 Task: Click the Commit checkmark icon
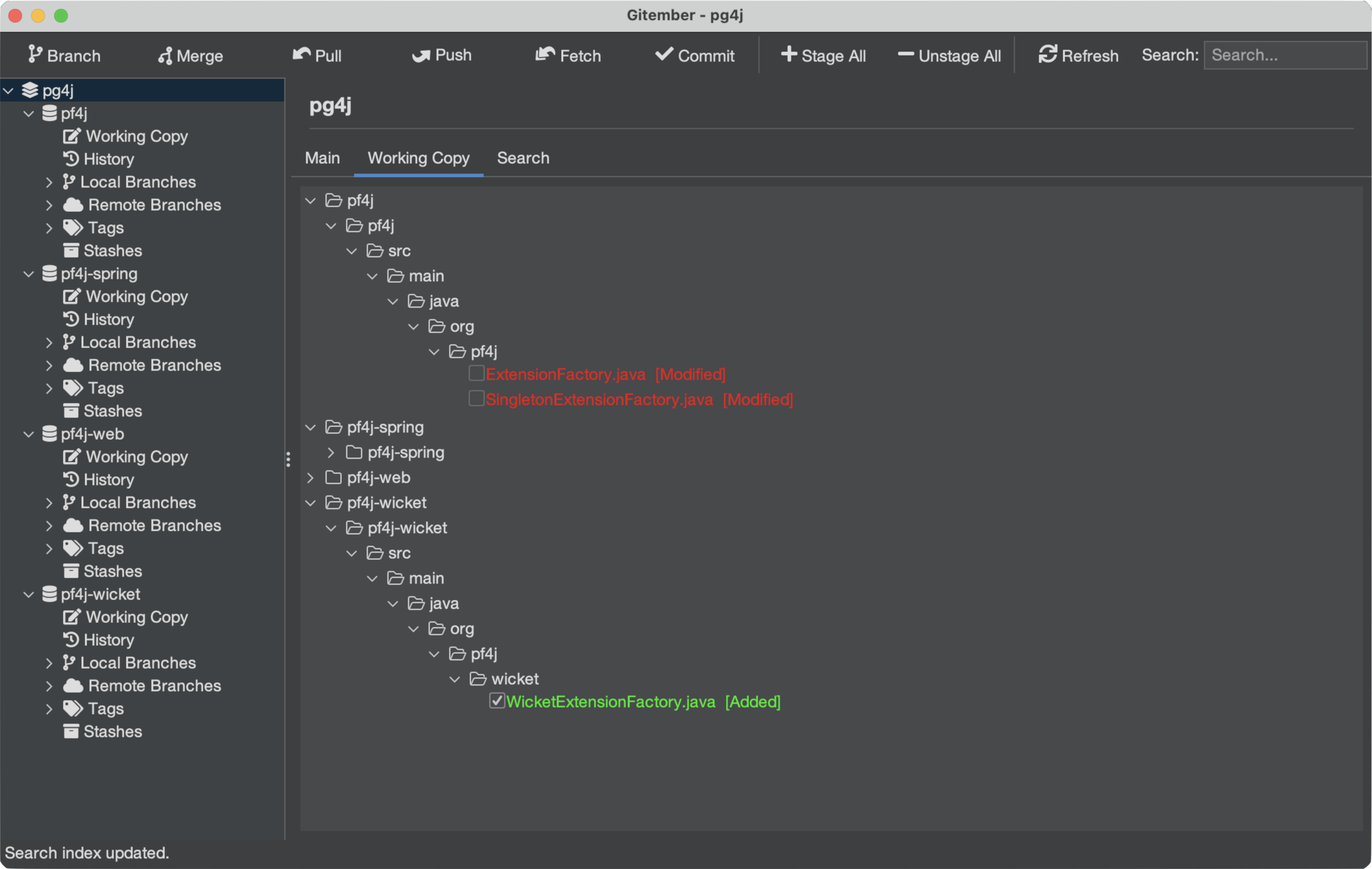pyautogui.click(x=664, y=54)
